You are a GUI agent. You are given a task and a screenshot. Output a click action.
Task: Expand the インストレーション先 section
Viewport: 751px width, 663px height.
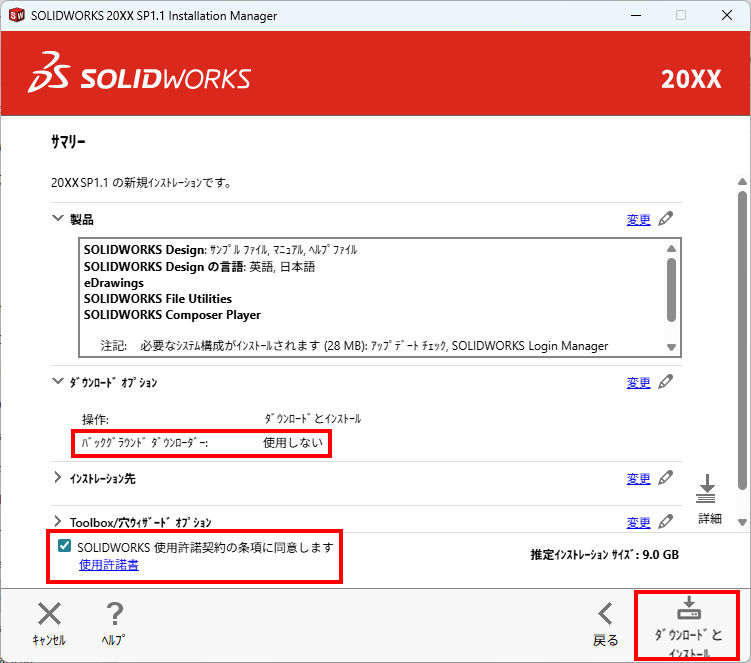57,477
